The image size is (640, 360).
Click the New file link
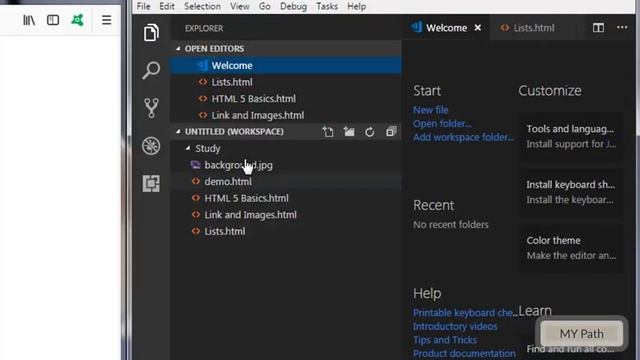[431, 110]
